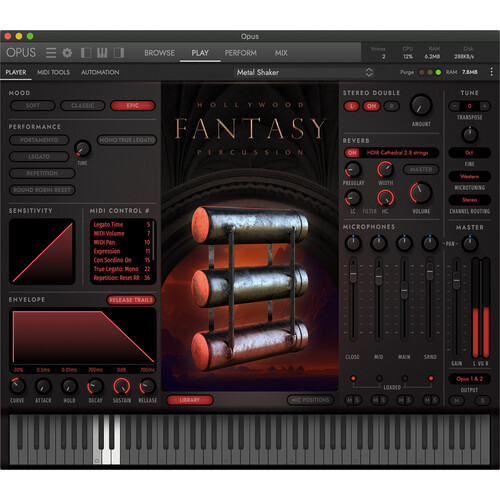Toggle the Release Trails button
Screen dimensions: 500x500
tap(131, 300)
